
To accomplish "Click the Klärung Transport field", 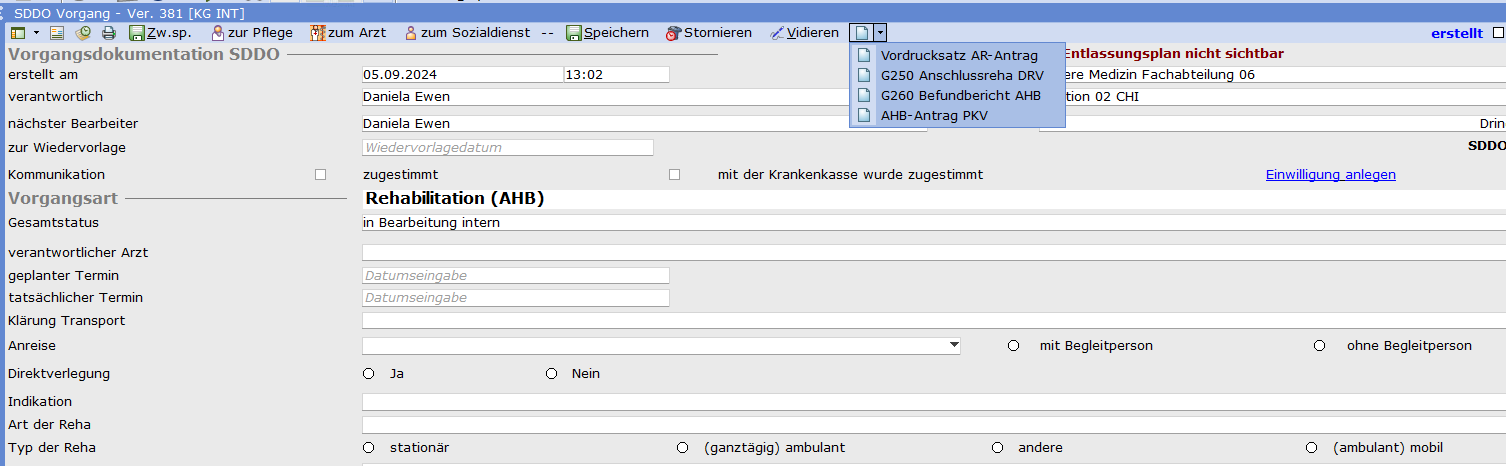I will tap(934, 320).
